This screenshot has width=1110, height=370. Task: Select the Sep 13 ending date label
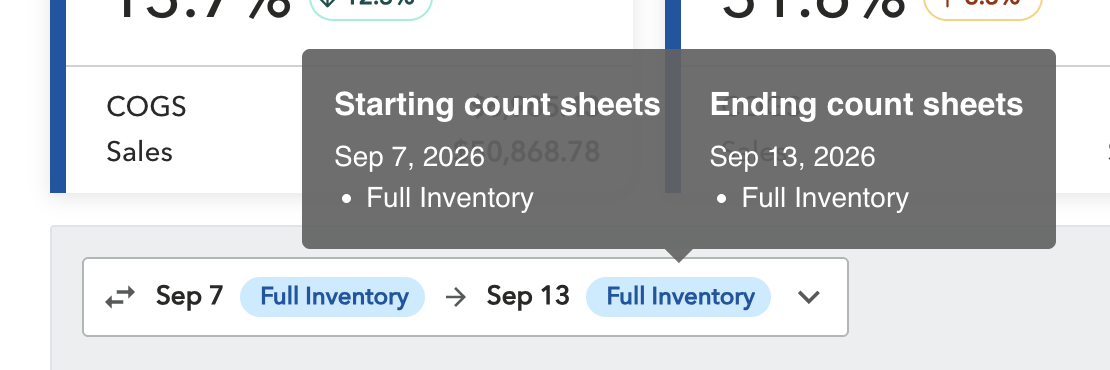coord(528,296)
